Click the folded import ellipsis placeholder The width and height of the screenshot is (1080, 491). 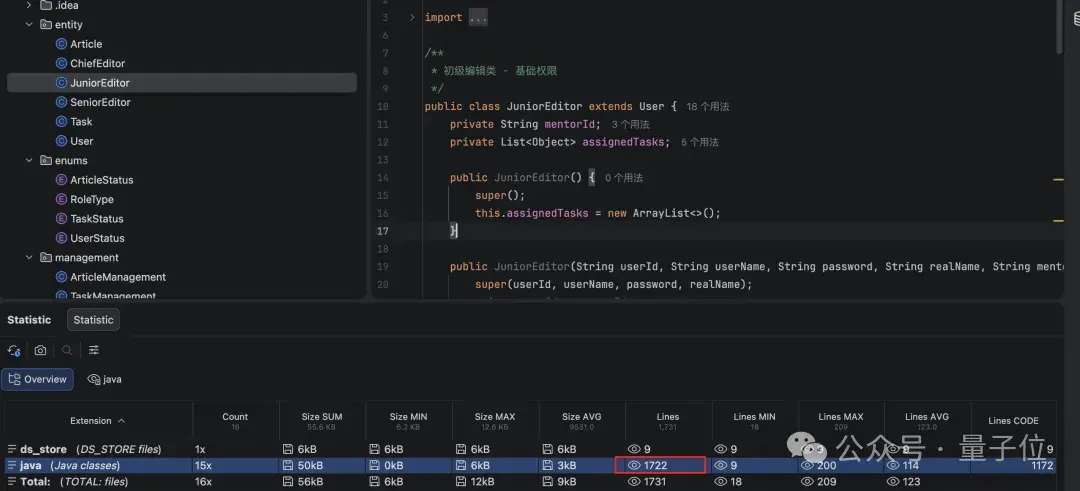click(x=478, y=18)
